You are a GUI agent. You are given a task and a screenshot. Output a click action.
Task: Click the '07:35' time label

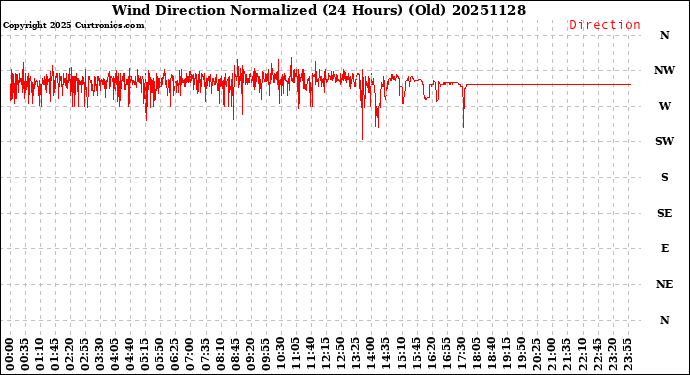[x=205, y=355]
